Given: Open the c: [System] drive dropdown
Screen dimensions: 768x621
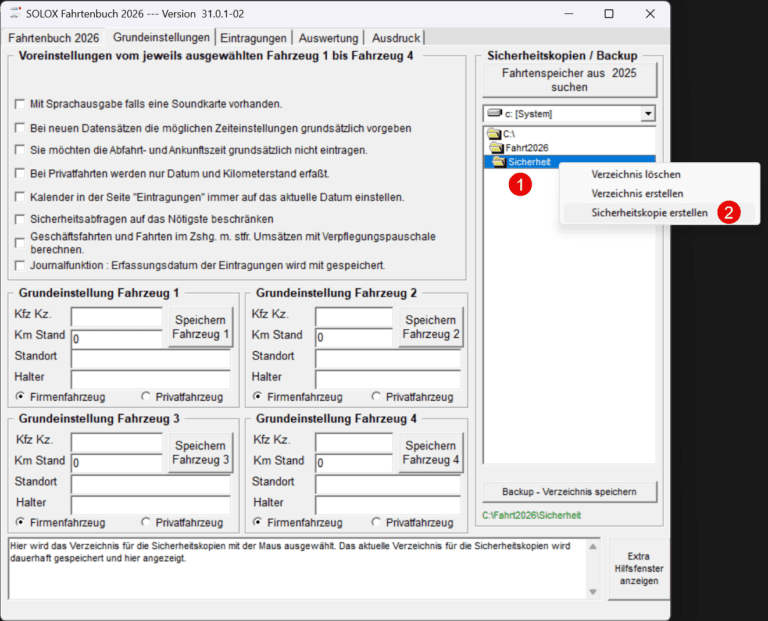Looking at the screenshot, I should 648,114.
